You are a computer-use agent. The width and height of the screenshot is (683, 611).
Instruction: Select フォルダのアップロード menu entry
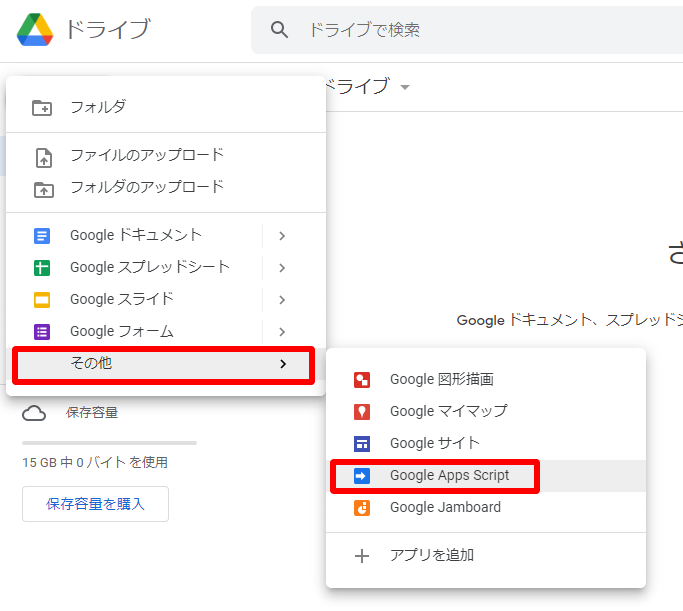click(146, 188)
